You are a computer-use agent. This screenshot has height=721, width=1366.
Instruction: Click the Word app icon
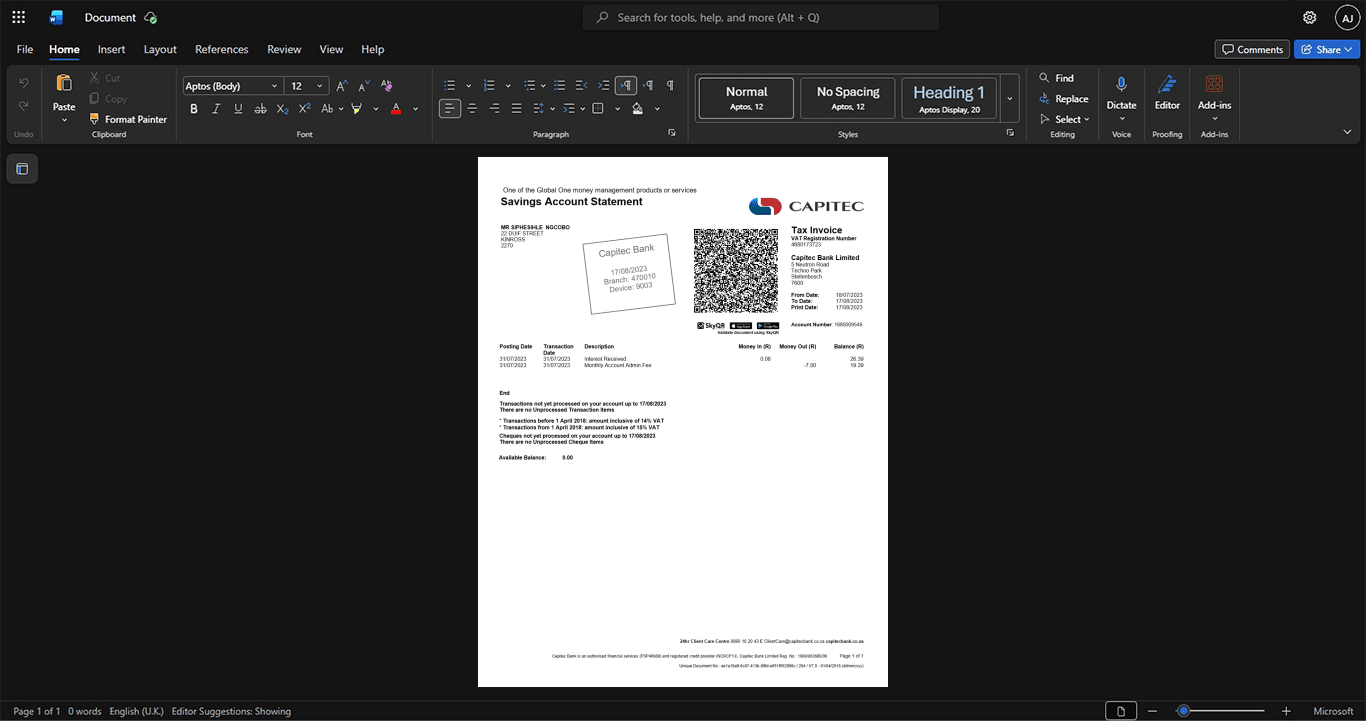[x=56, y=17]
